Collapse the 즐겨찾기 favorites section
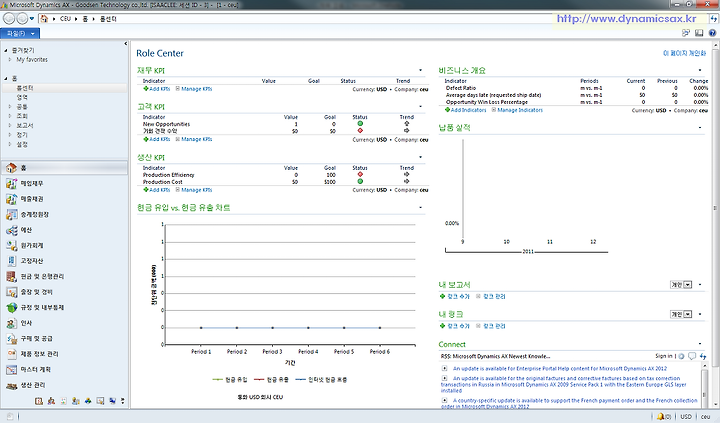This screenshot has height=423, width=720. (x=6, y=51)
